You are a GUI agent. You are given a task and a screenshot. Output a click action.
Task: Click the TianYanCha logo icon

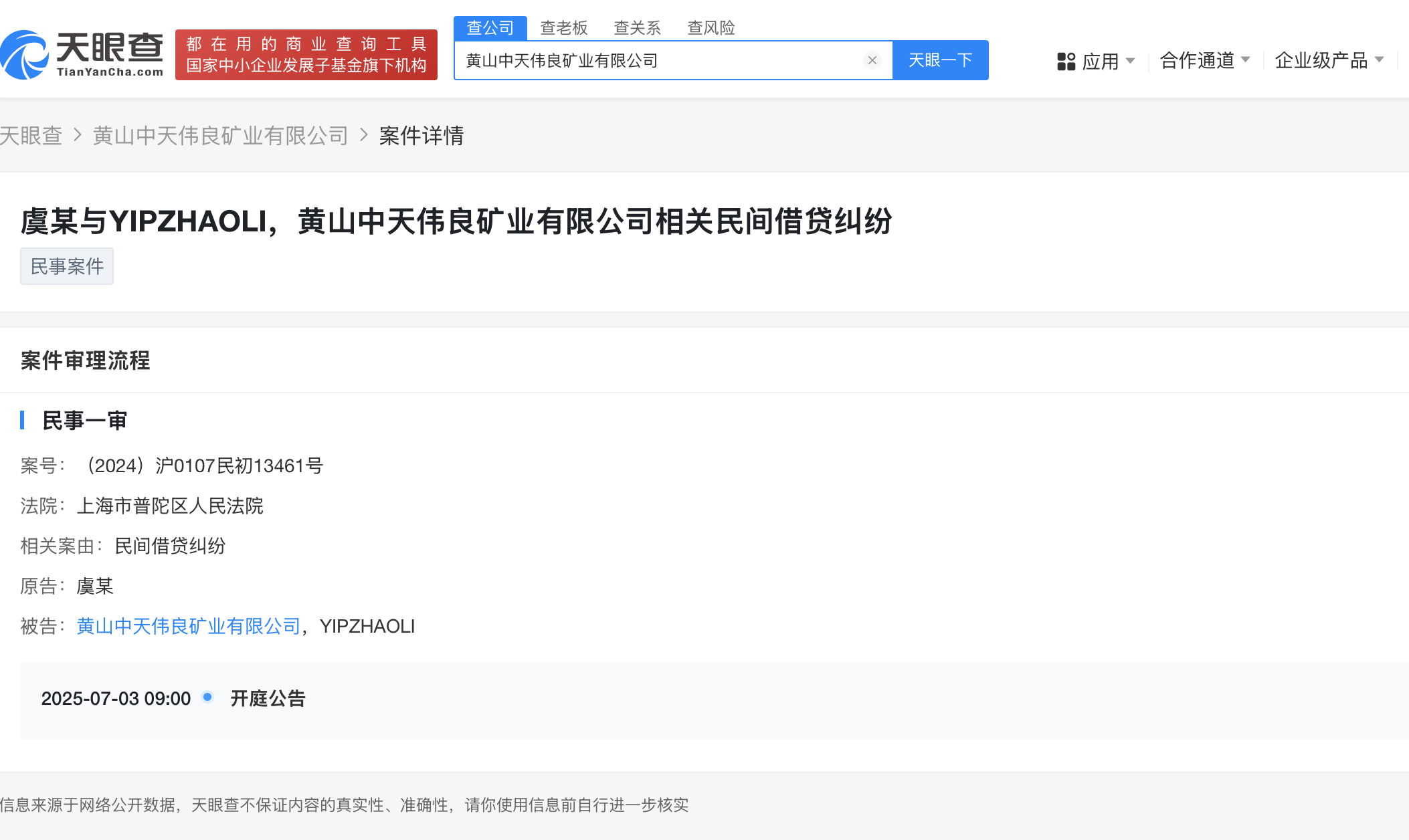coord(24,55)
